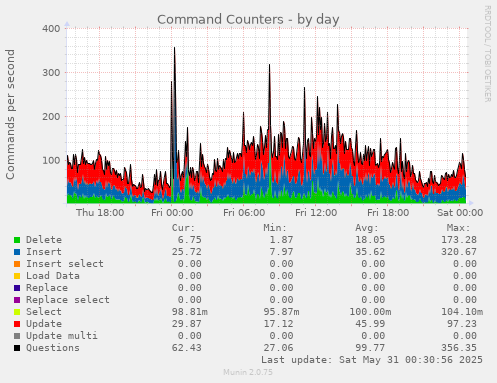Click the gray Update multi legend swatch
The height and width of the screenshot is (383, 497).
17,336
